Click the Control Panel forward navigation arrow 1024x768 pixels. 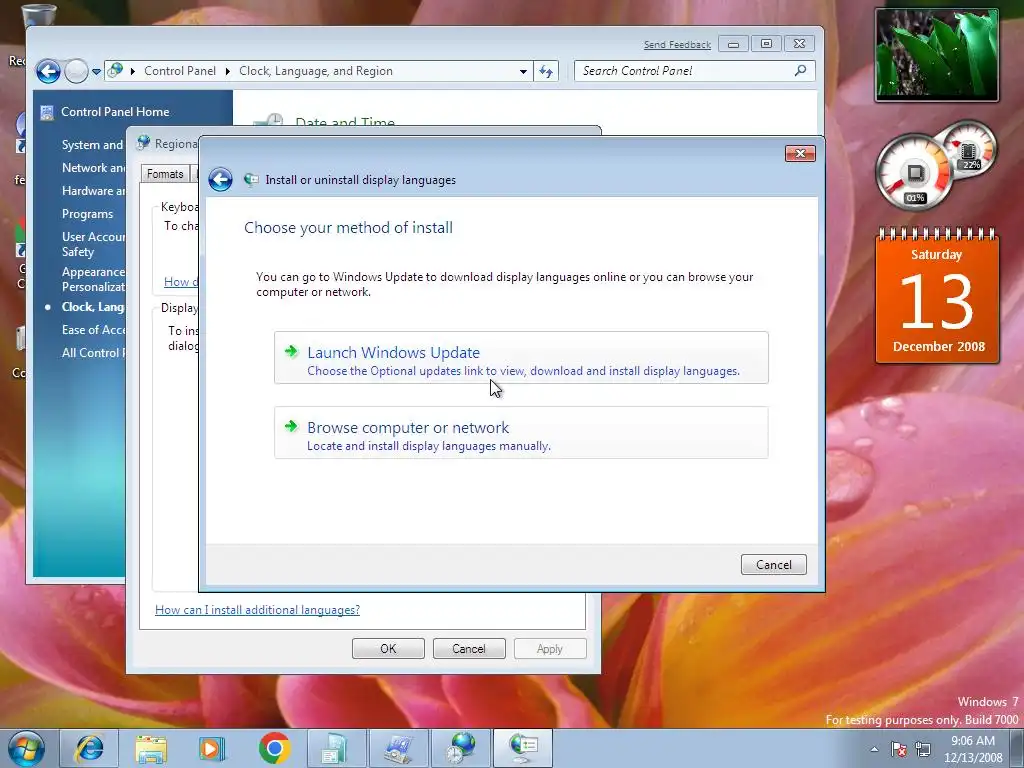coord(76,71)
